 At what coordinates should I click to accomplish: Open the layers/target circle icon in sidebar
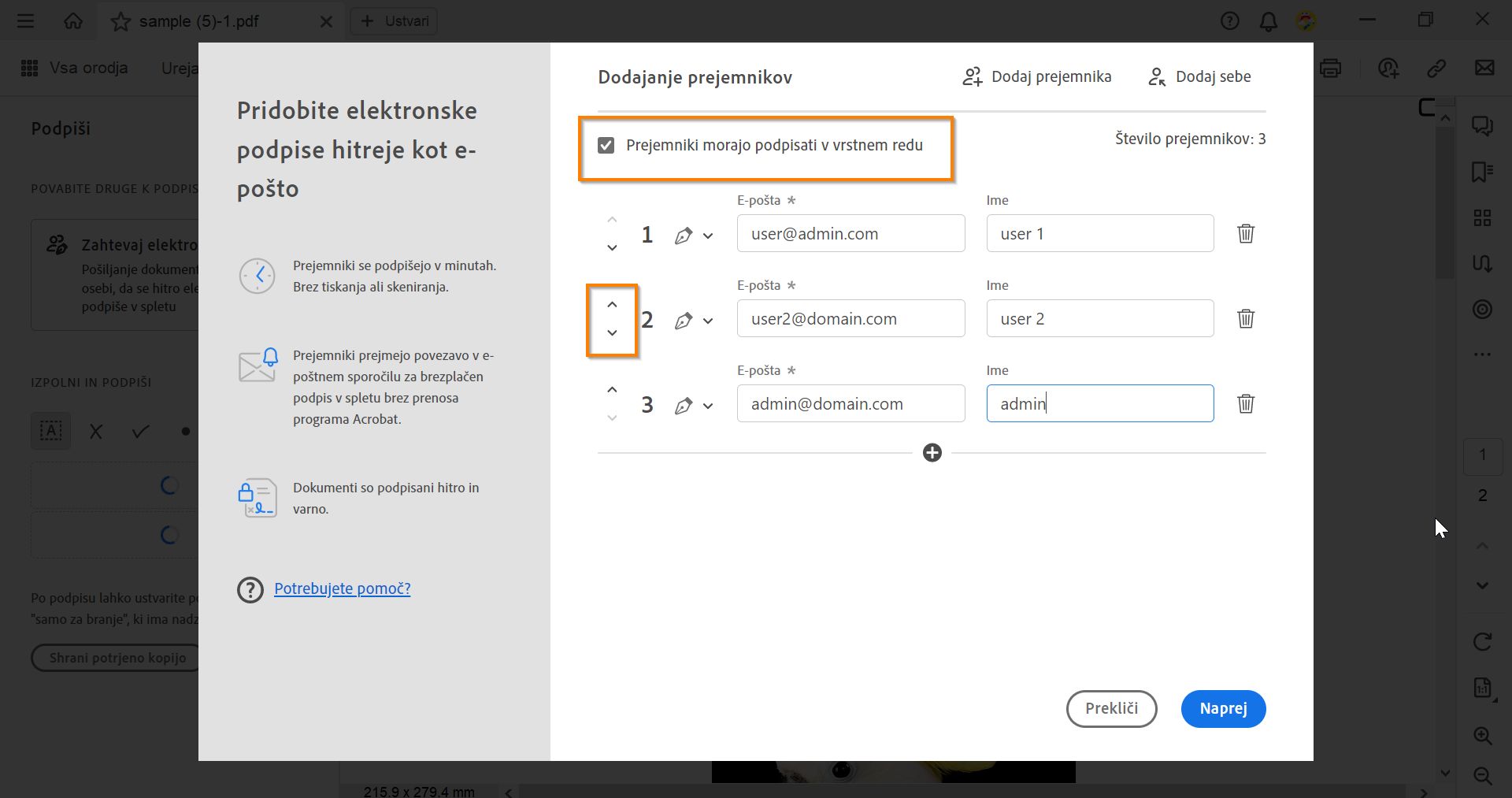tap(1483, 309)
